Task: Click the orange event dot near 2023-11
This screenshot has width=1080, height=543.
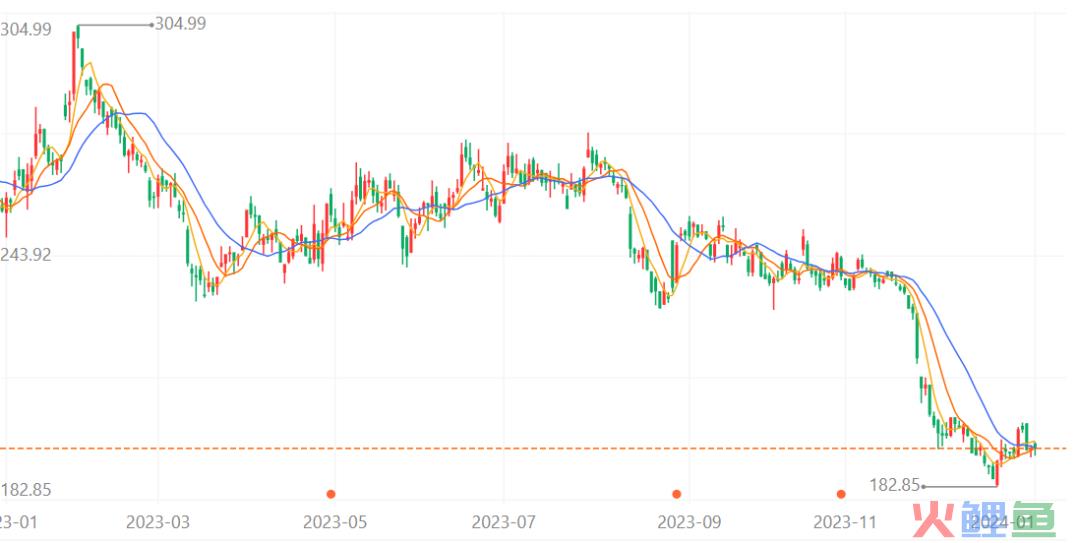Action: [841, 493]
